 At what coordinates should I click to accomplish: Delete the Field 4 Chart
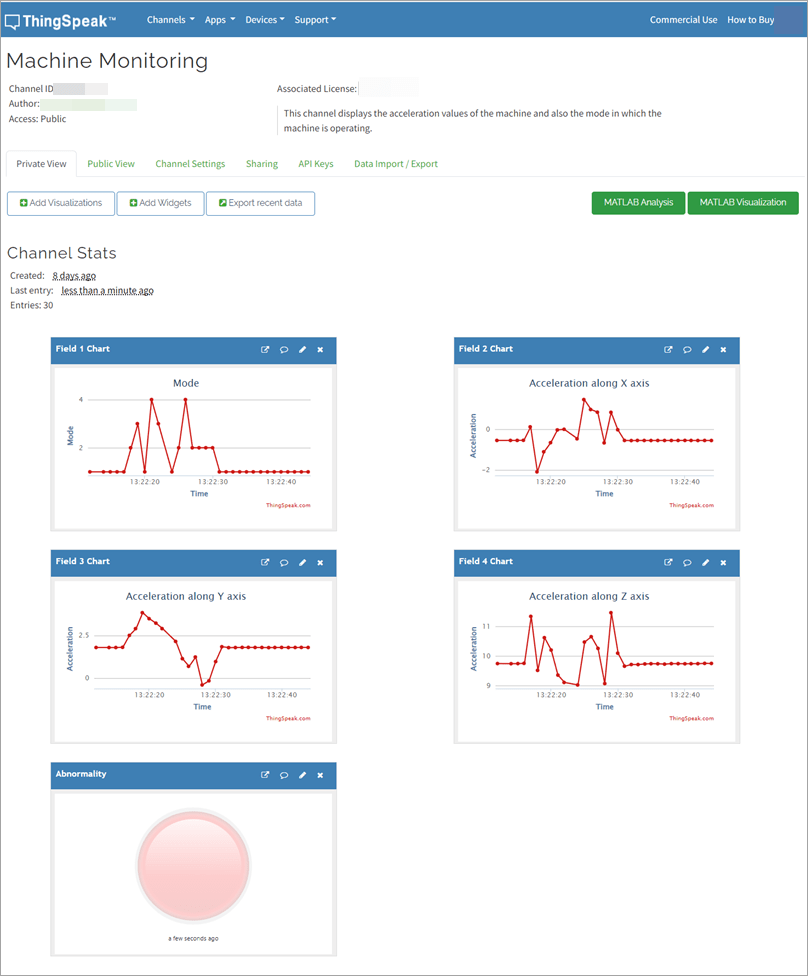(723, 562)
